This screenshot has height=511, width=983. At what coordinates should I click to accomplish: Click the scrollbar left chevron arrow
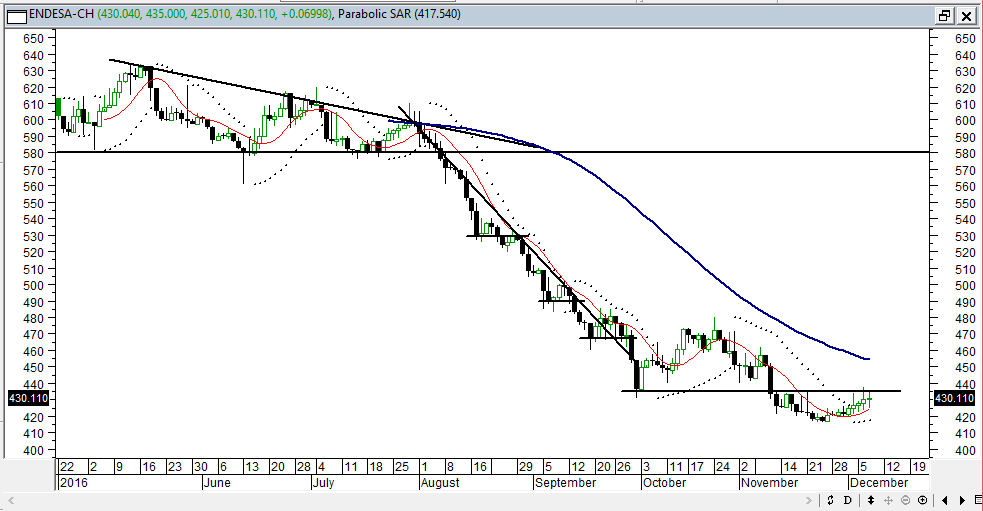[x=10, y=500]
